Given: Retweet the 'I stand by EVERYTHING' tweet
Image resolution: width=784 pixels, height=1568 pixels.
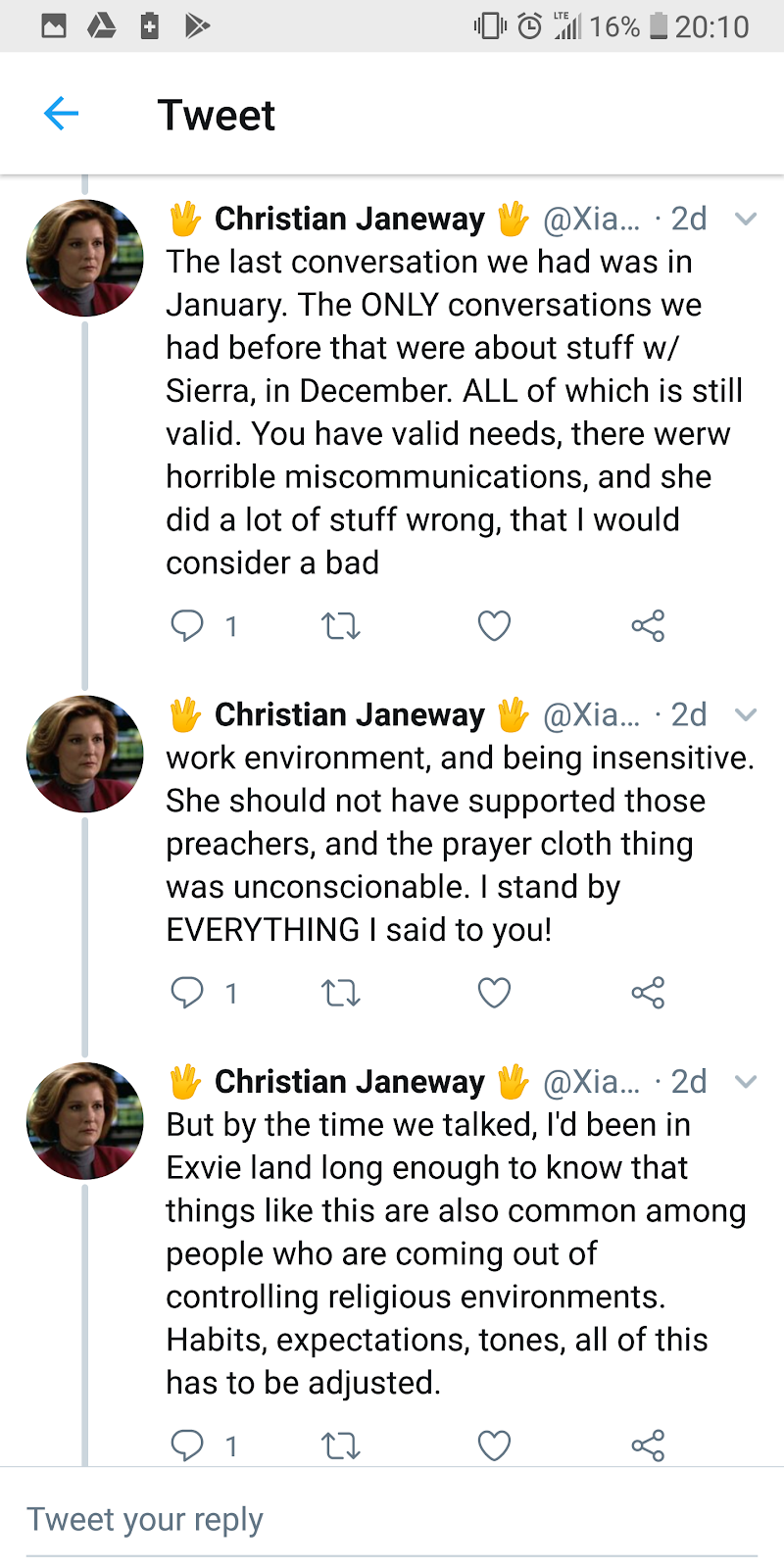Looking at the screenshot, I should click(341, 993).
